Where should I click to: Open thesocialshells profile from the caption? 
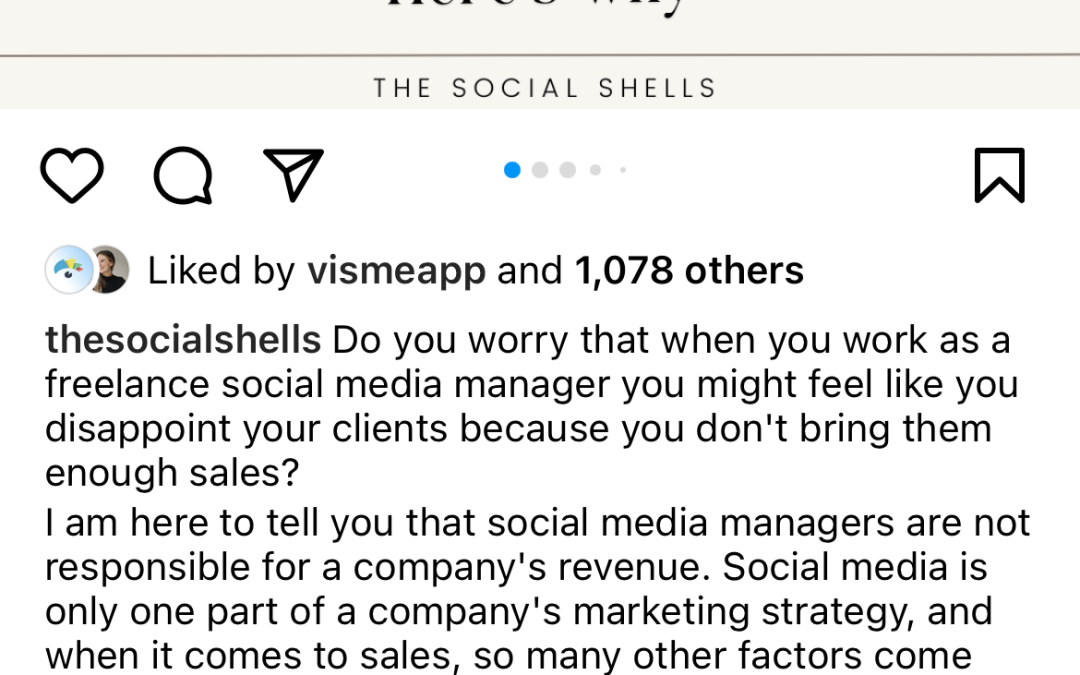click(183, 340)
